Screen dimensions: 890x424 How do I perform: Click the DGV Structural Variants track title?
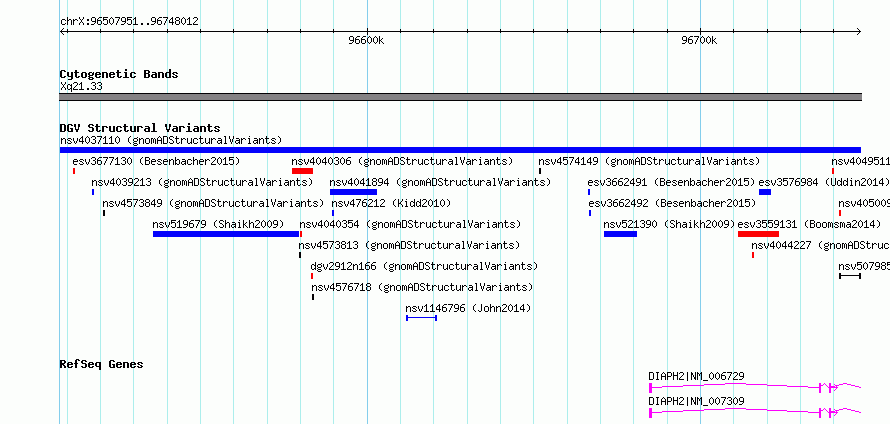point(140,128)
